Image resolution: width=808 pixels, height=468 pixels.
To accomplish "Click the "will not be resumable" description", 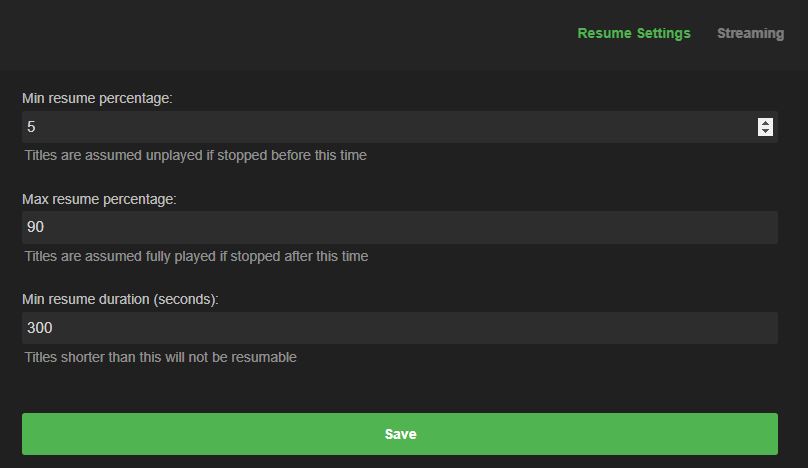I will pos(161,357).
